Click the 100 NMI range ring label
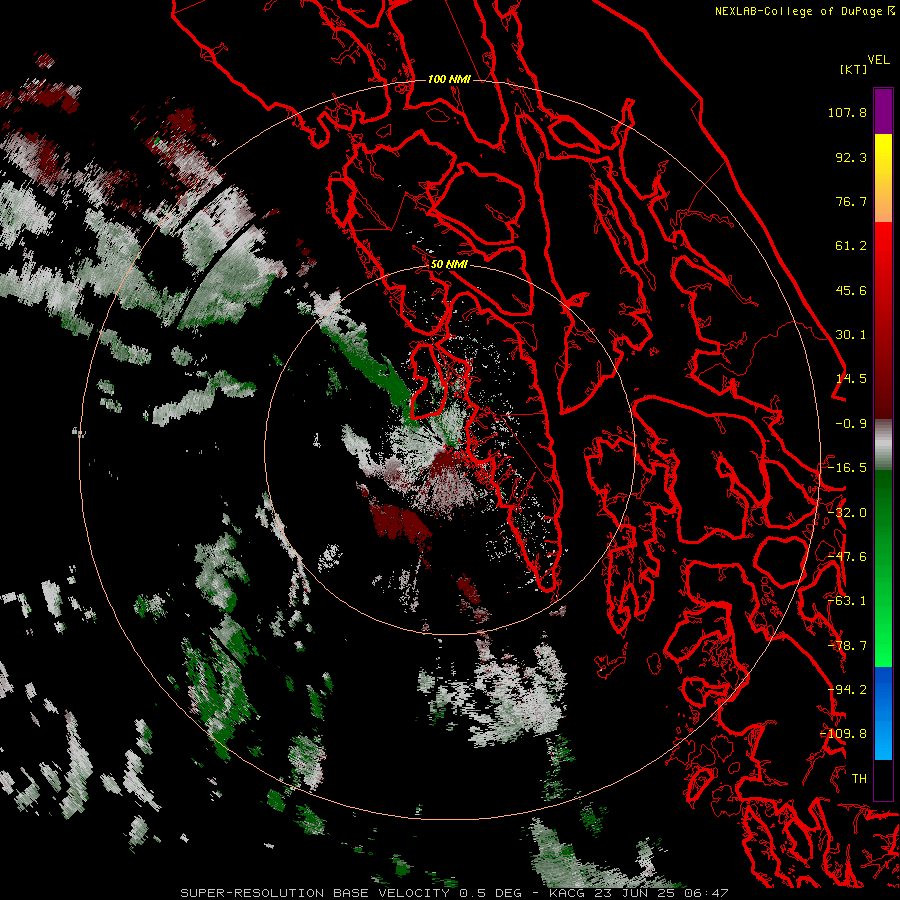 (x=449, y=79)
